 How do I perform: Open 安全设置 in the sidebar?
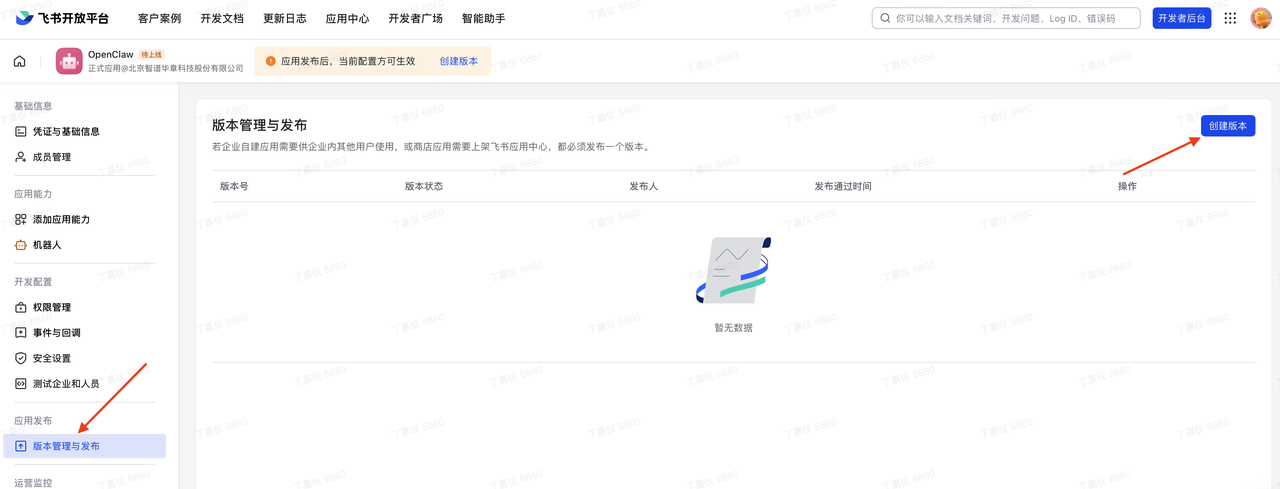pos(52,358)
